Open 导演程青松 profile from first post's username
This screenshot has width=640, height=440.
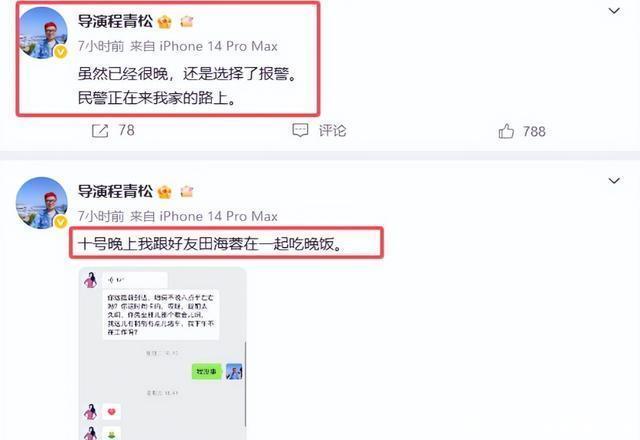(116, 21)
